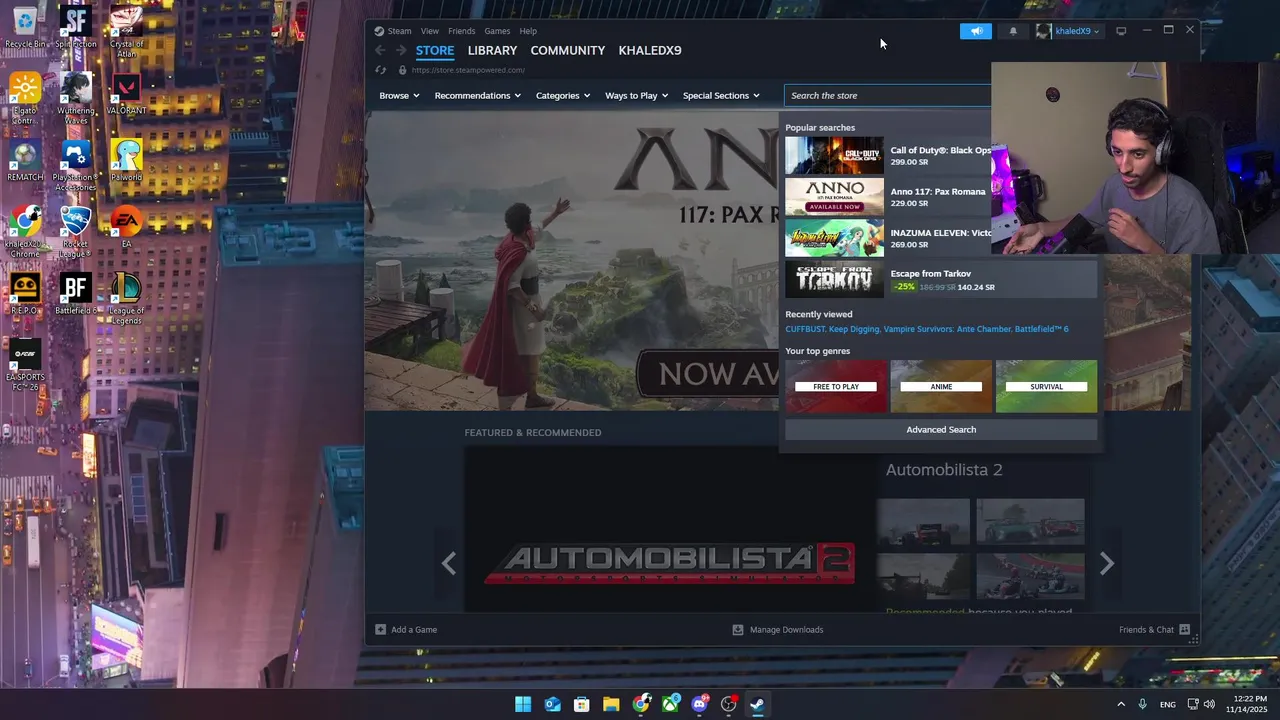The width and height of the screenshot is (1280, 720).
Task: Reload the Steam store page
Action: 380,70
